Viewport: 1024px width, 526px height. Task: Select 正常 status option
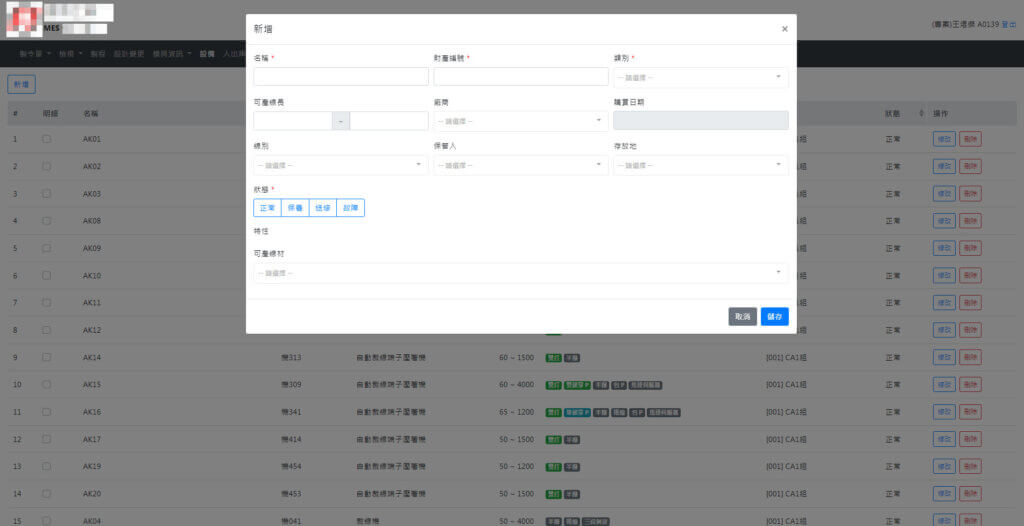pyautogui.click(x=267, y=208)
